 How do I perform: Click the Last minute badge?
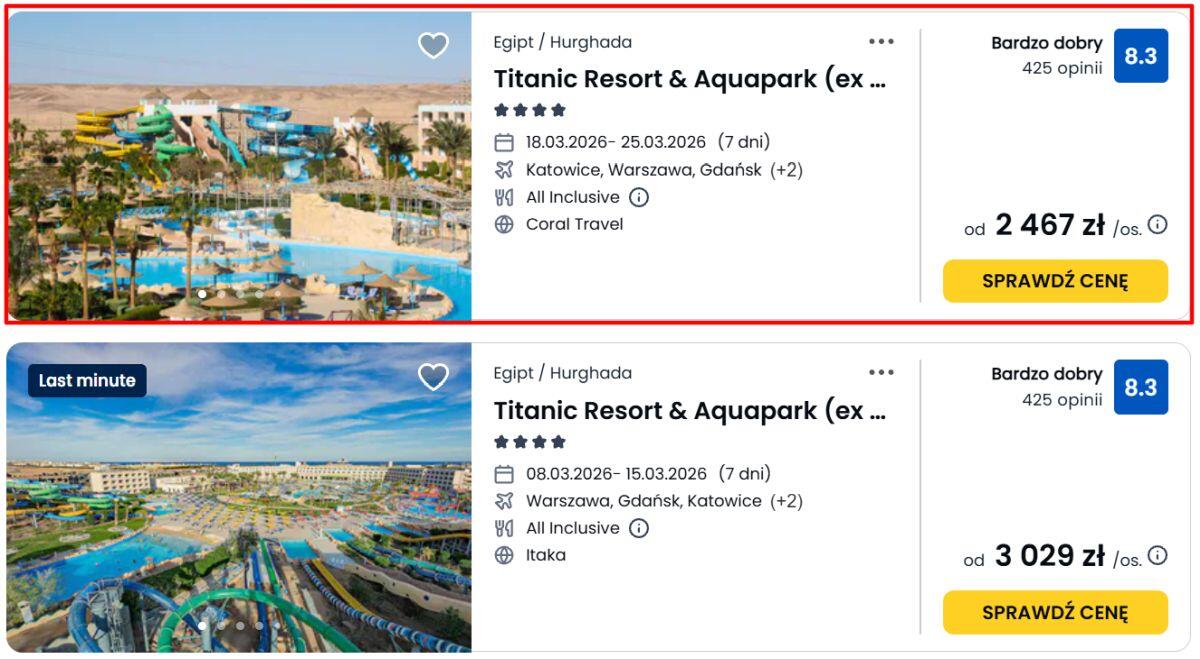click(x=87, y=380)
